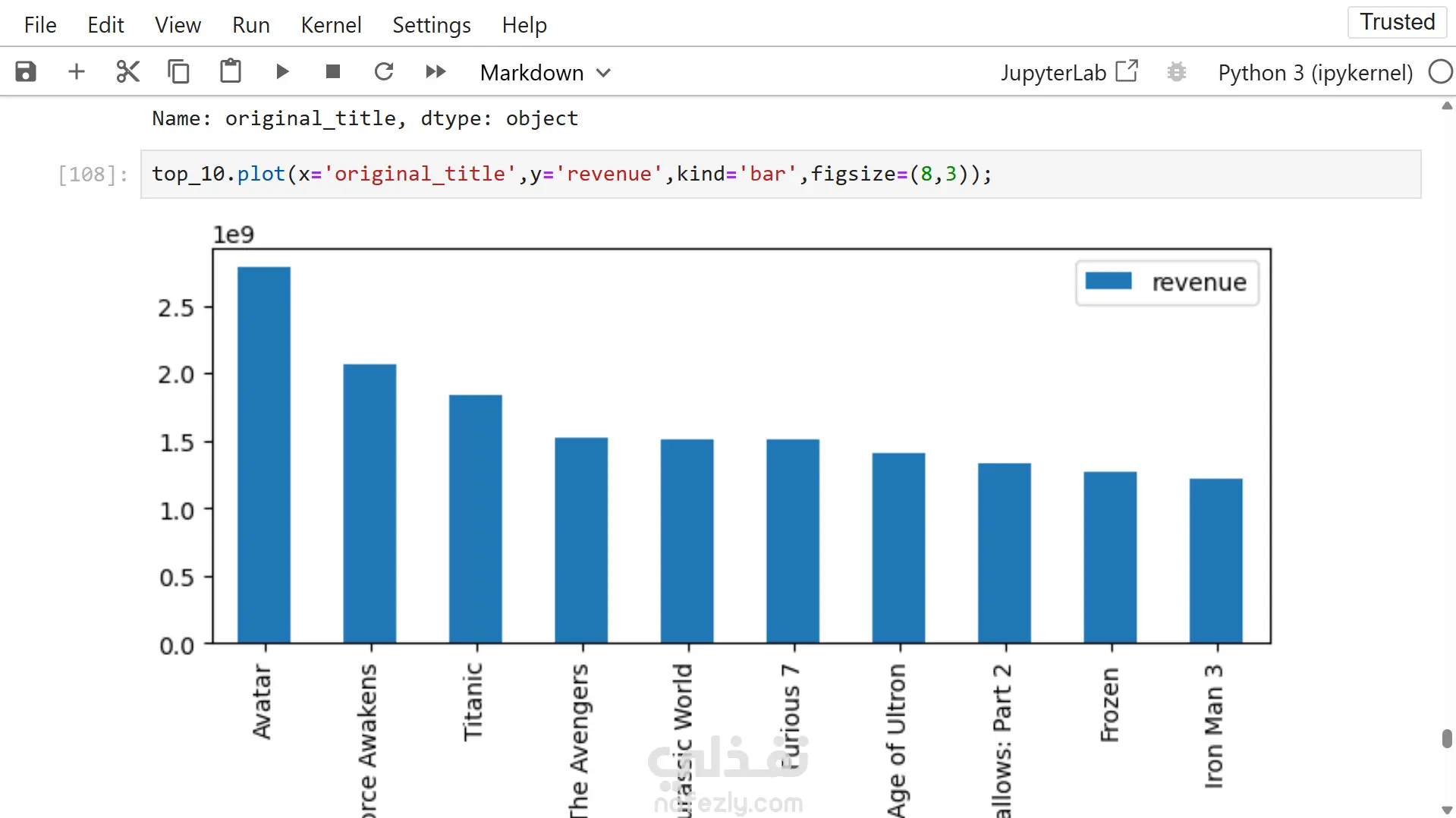The width and height of the screenshot is (1456, 818).
Task: Interrupt the kernel with the stop icon
Action: tap(332, 72)
